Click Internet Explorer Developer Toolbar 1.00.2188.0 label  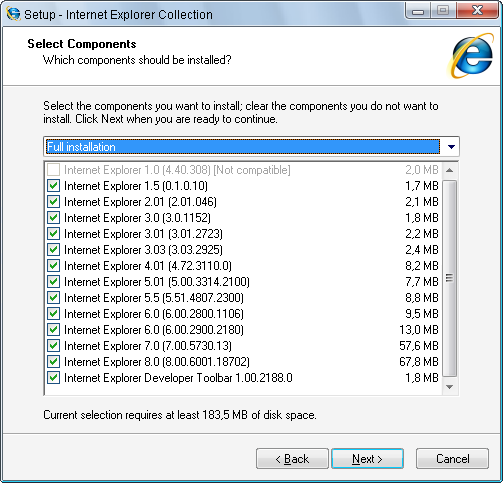(x=178, y=378)
